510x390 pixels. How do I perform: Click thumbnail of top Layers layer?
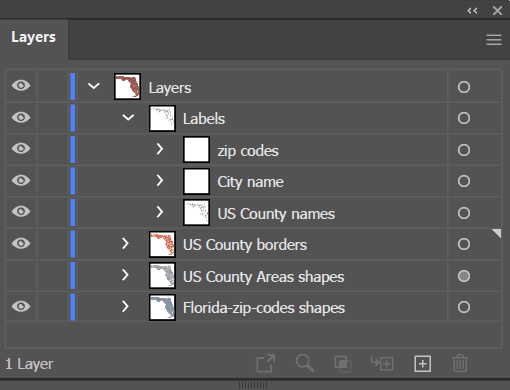click(x=127, y=86)
